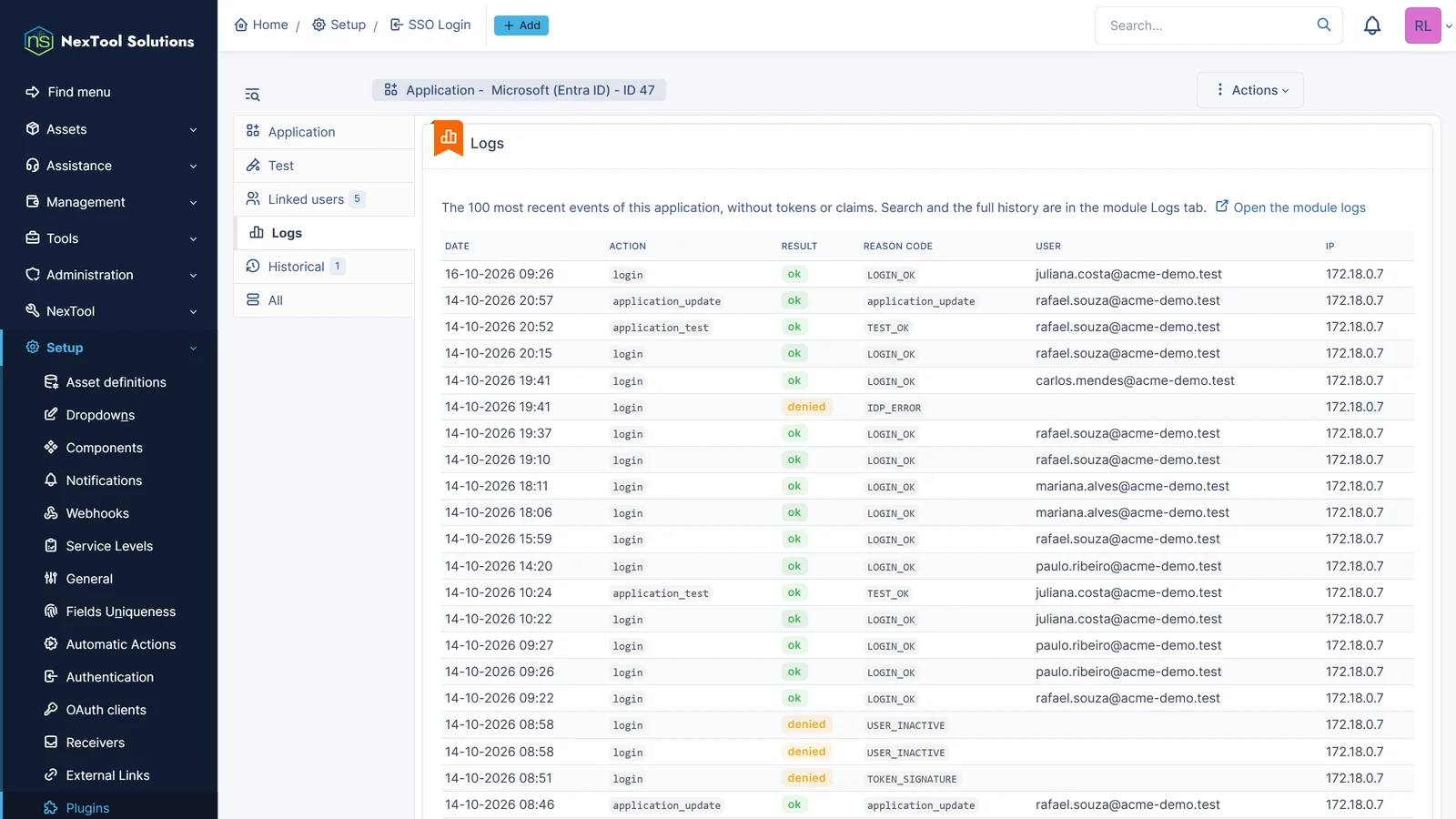Click the Receivers inbox icon
1456x819 pixels.
click(x=51, y=743)
